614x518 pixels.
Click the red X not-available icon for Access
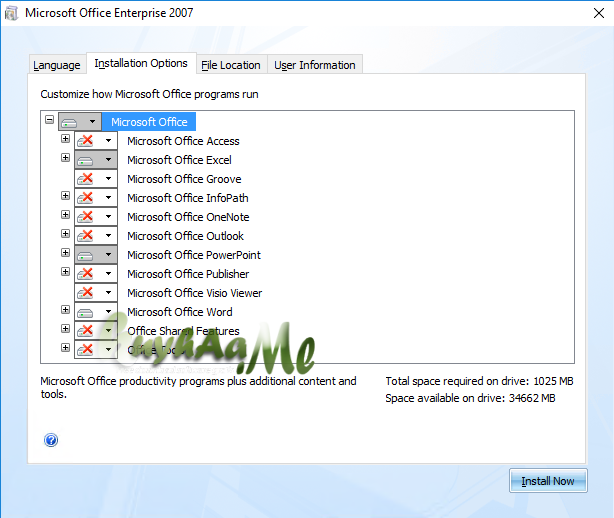85,141
